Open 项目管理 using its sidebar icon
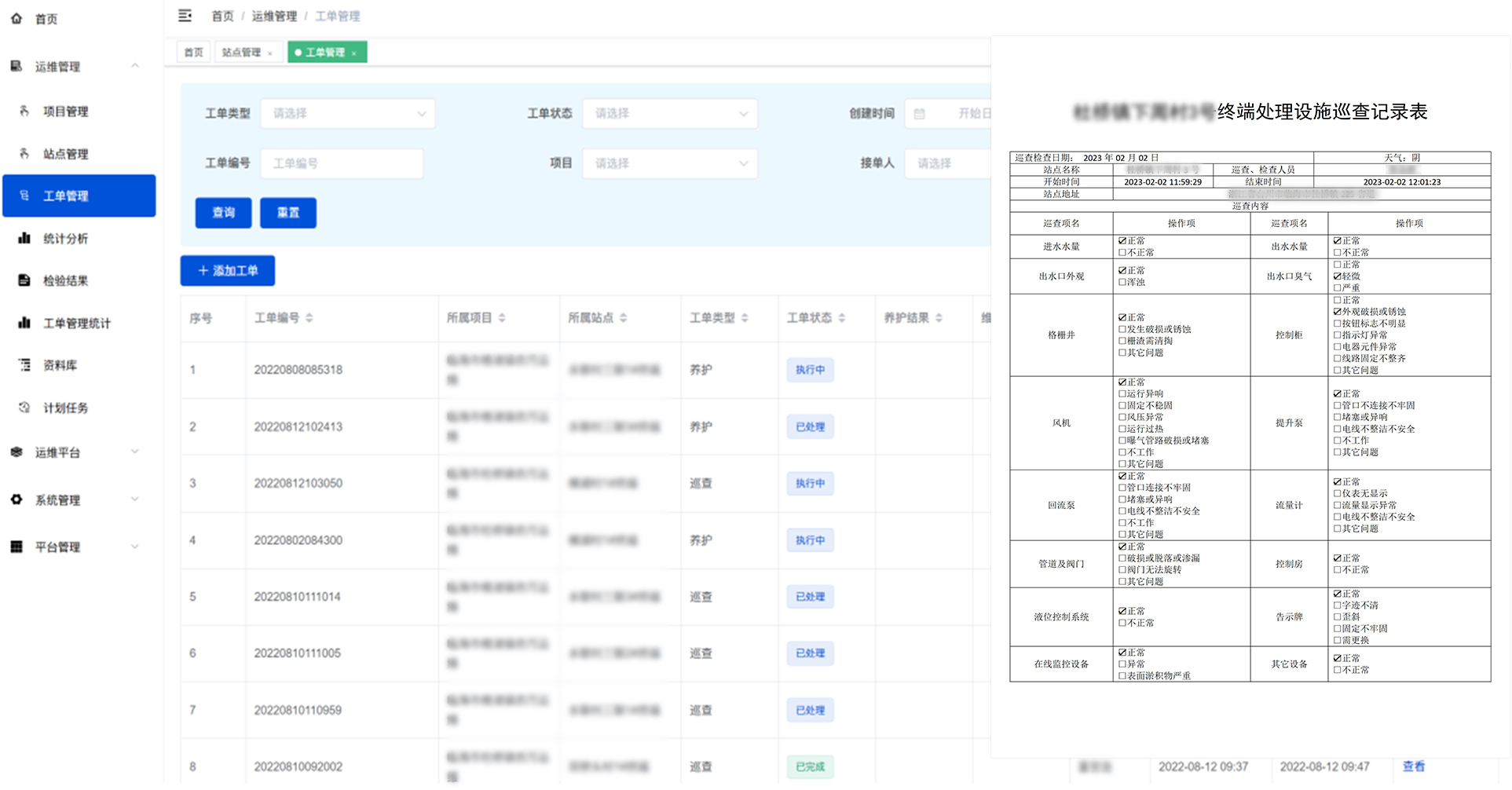This screenshot has width=1512, height=790. coord(24,112)
